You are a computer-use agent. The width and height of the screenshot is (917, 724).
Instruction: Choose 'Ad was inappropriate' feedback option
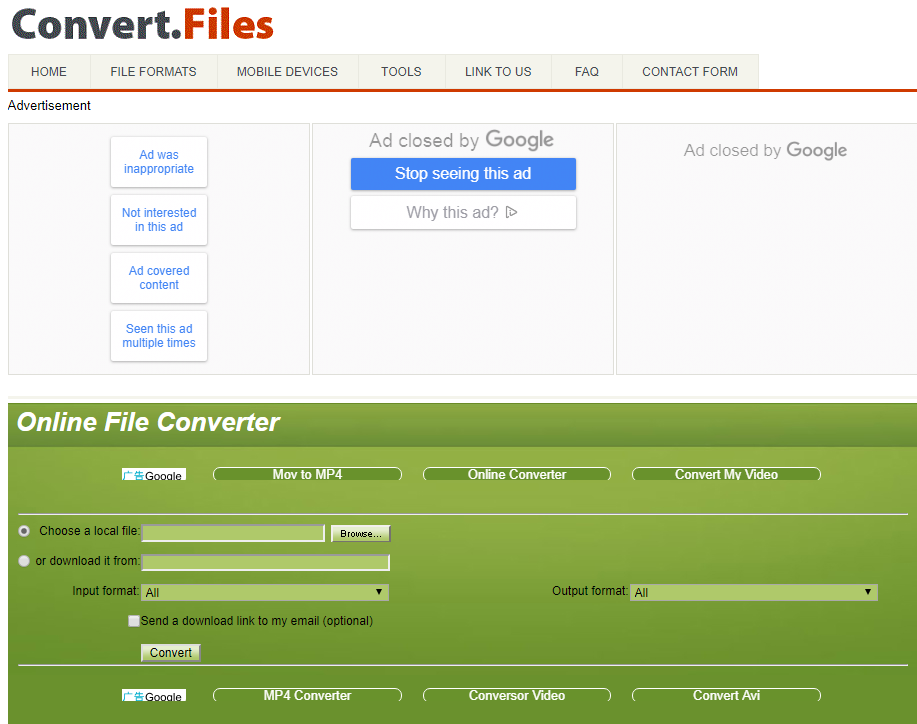tap(159, 162)
